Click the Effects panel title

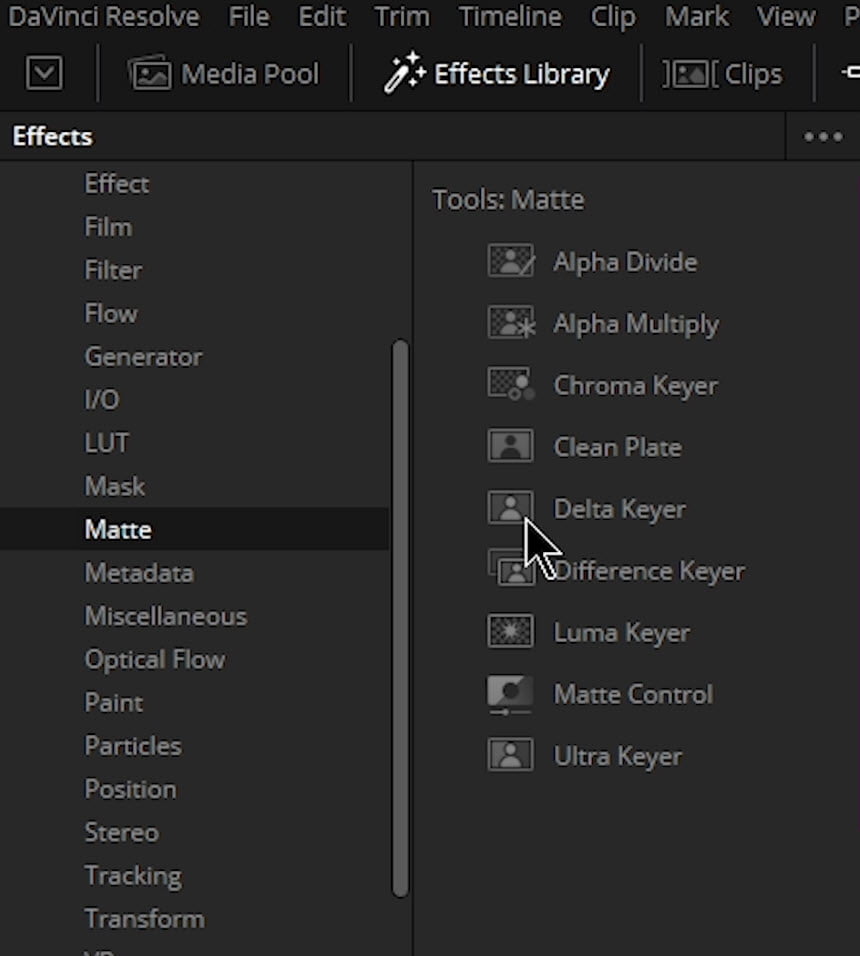(x=52, y=137)
